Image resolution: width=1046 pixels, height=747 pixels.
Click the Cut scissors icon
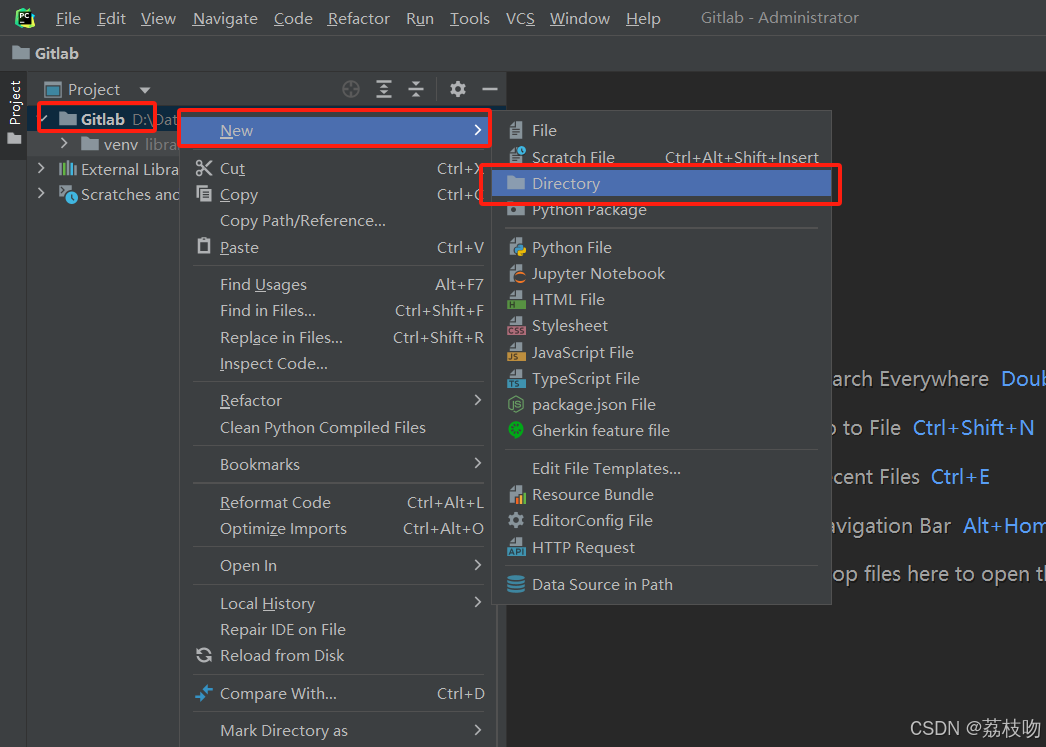[204, 168]
